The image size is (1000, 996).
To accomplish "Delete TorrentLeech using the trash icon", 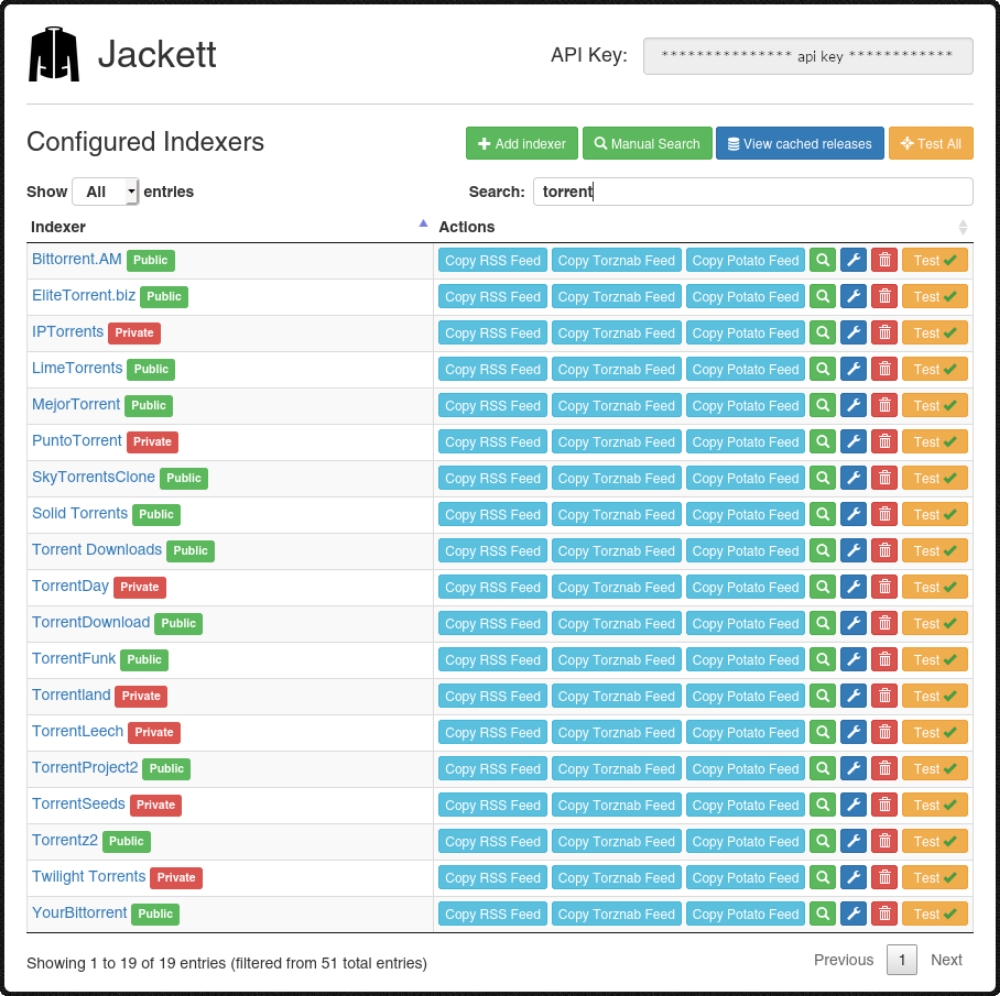I will pyautogui.click(x=884, y=732).
